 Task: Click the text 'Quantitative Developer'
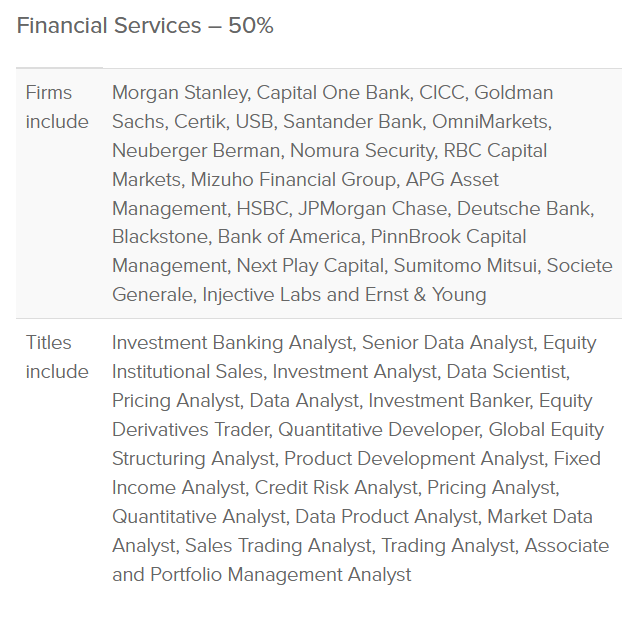point(379,430)
